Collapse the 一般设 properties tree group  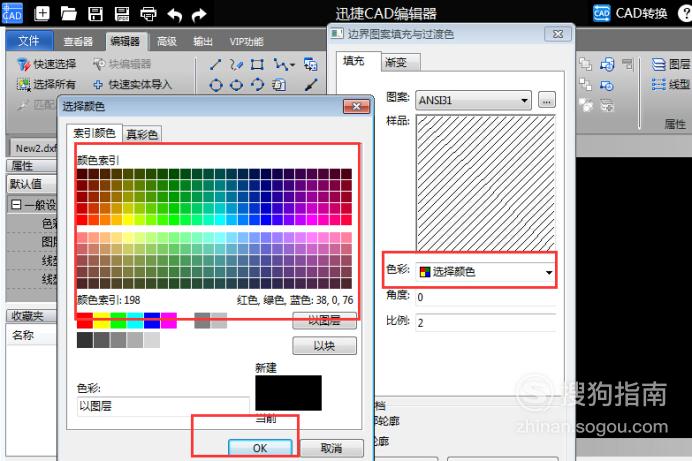coord(16,205)
